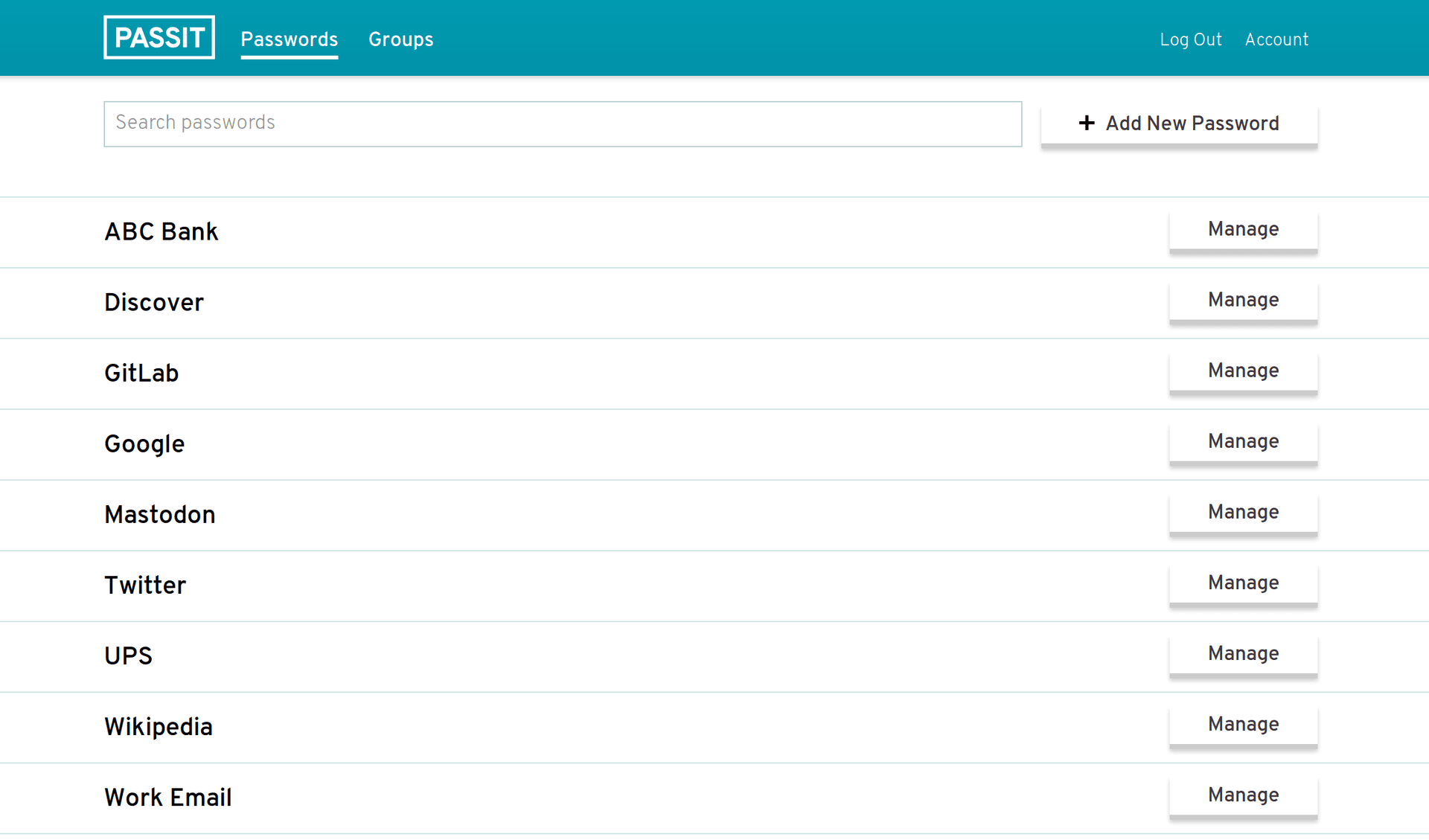Manage the UPS password
The width and height of the screenshot is (1429, 840).
[1243, 653]
